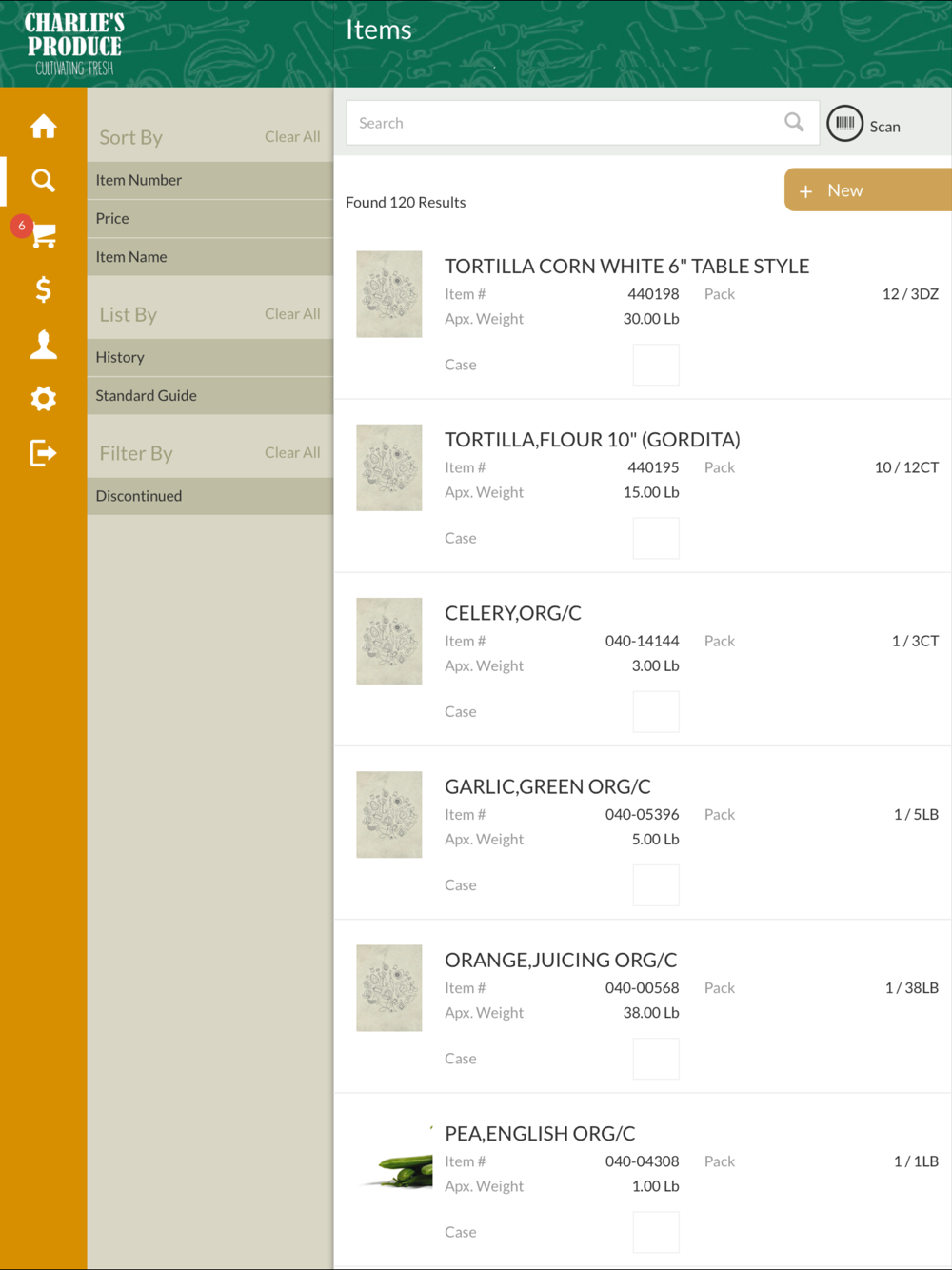Open thumbnail of Garlic Green Org/C item
This screenshot has width=952, height=1270.
(389, 814)
